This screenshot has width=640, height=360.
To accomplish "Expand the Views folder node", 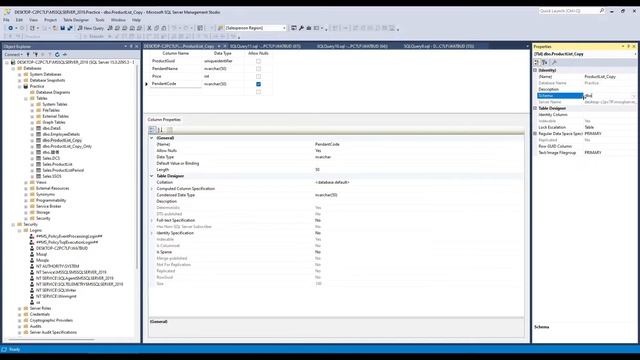I will click(26, 182).
